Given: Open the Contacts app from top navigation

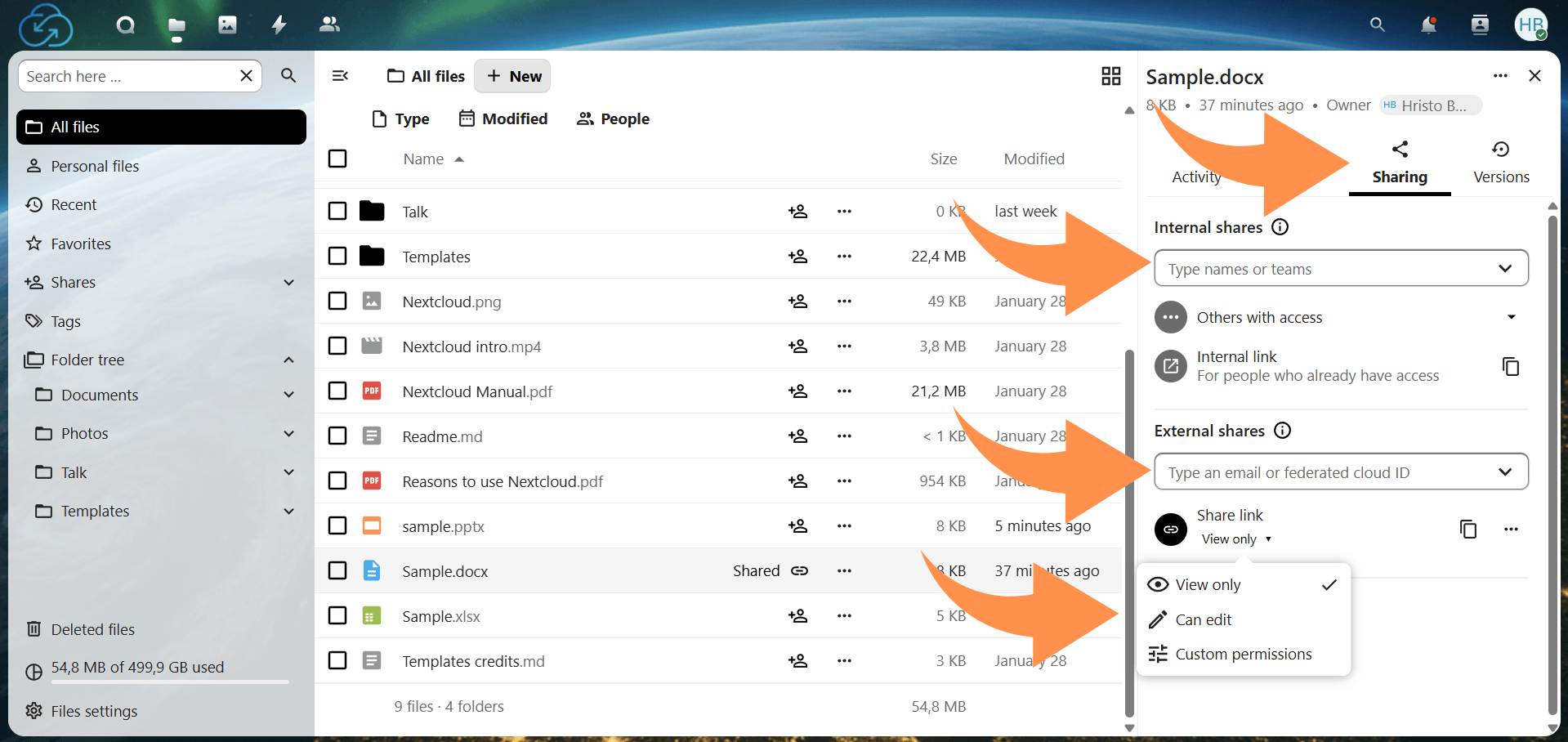Looking at the screenshot, I should coord(328,25).
